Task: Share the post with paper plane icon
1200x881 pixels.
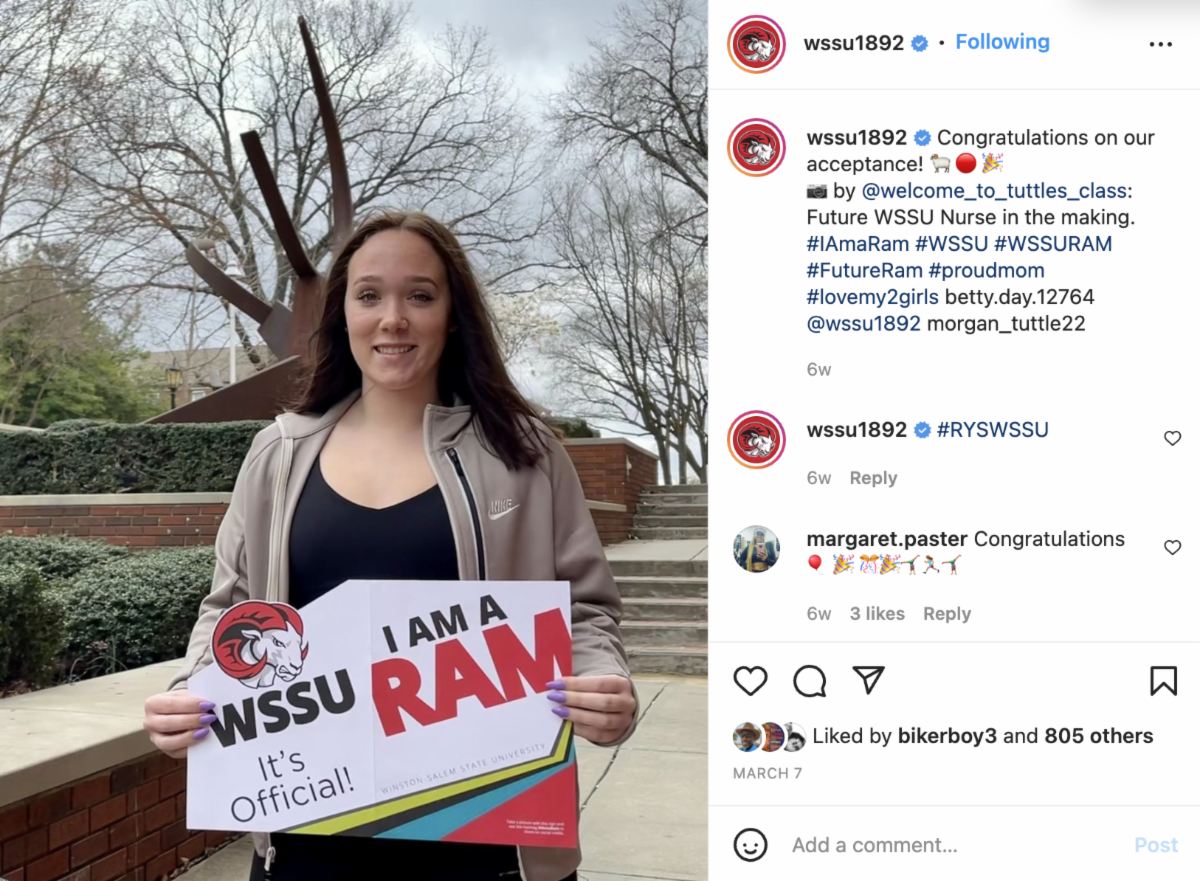Action: [x=869, y=681]
